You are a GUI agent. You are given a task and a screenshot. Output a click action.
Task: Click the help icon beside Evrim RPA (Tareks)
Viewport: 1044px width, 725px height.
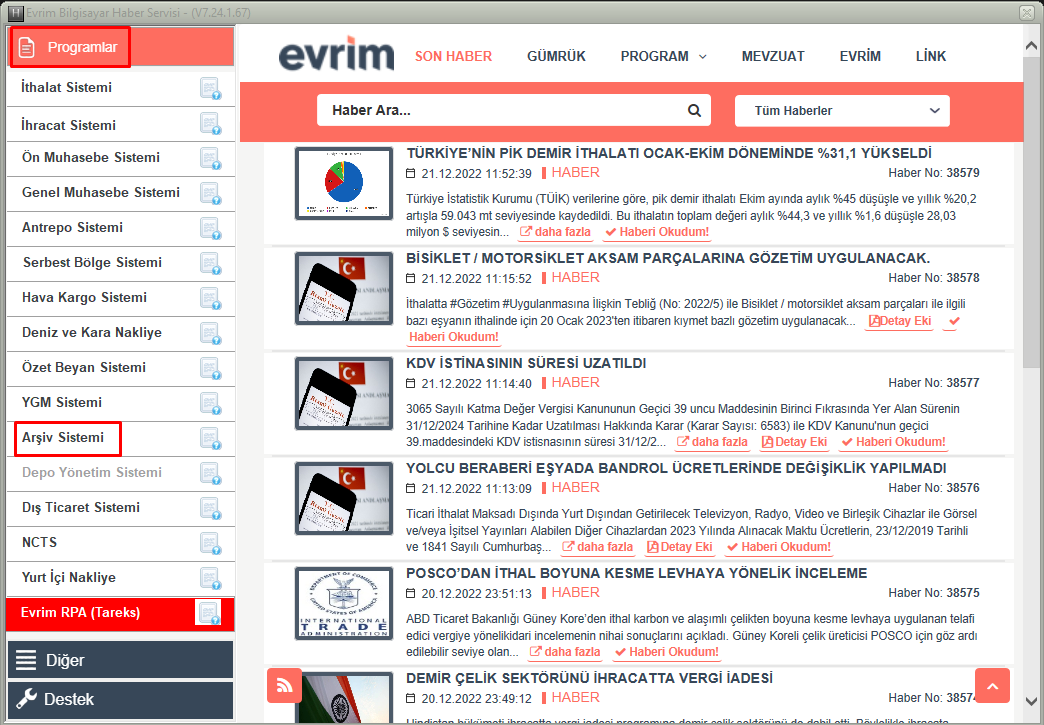pos(208,613)
